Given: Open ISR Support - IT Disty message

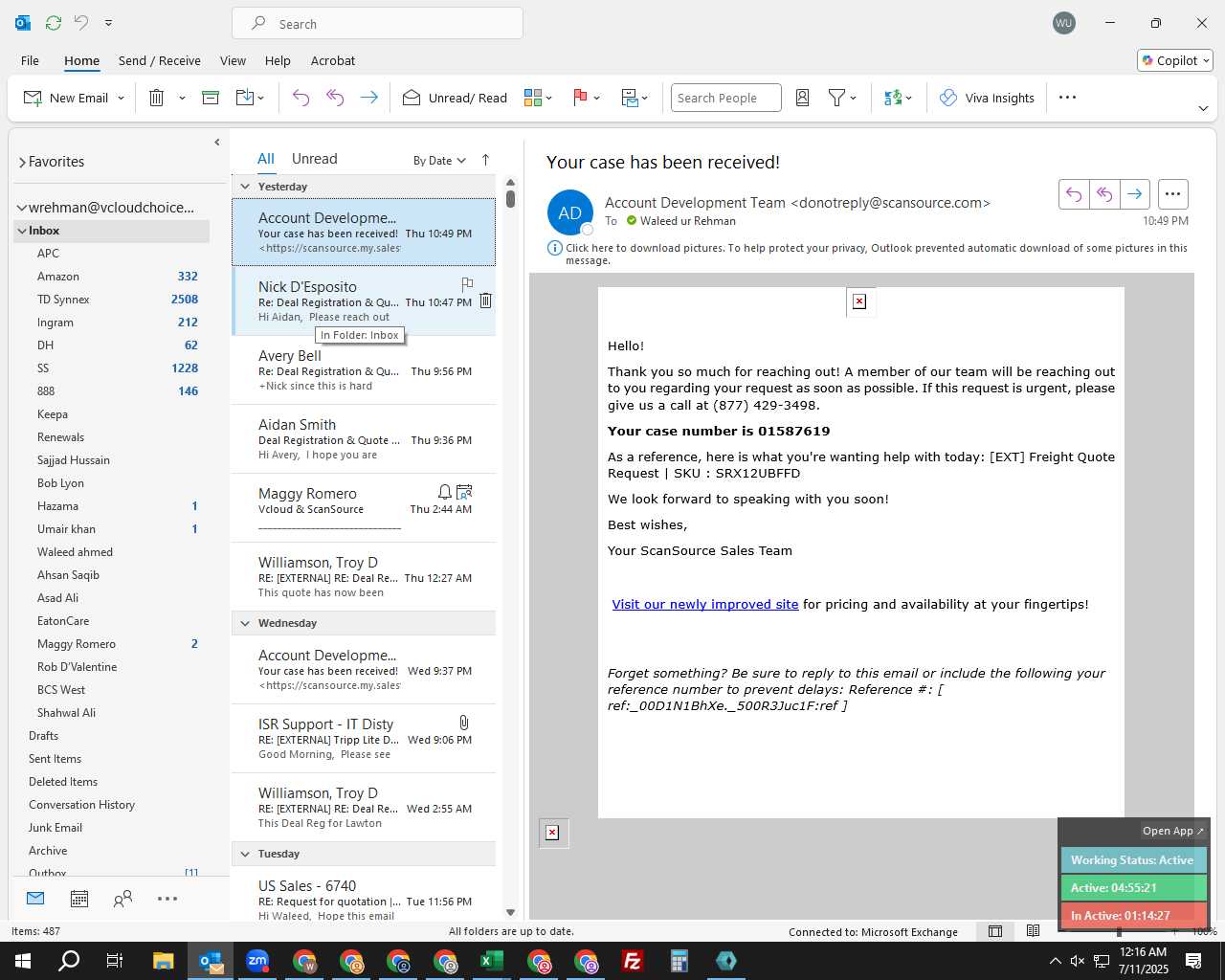Looking at the screenshot, I should click(364, 739).
